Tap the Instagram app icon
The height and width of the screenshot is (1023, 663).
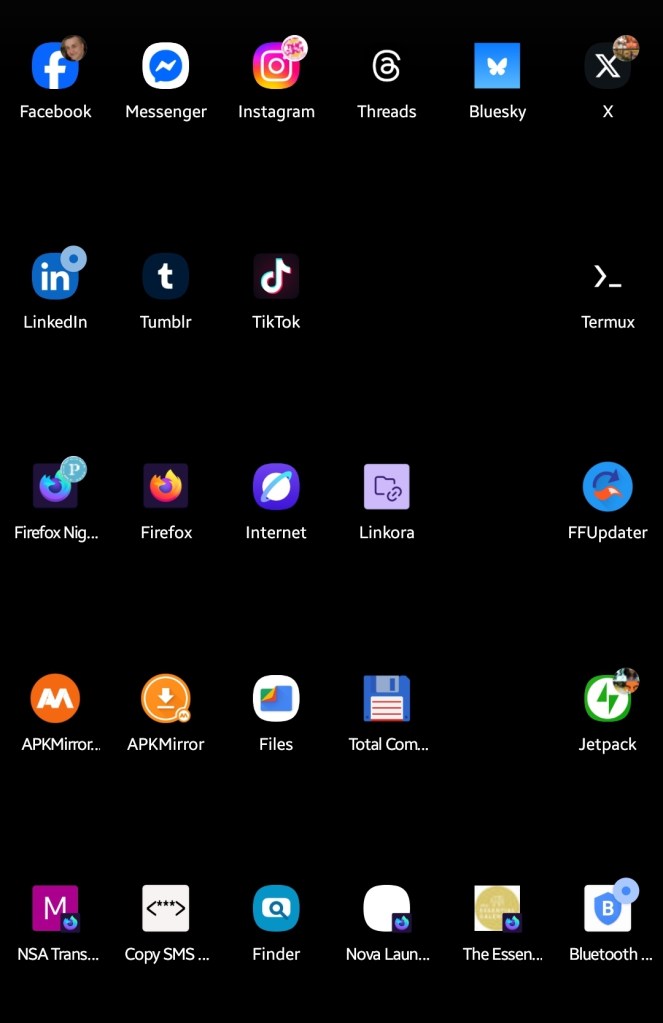pos(276,67)
